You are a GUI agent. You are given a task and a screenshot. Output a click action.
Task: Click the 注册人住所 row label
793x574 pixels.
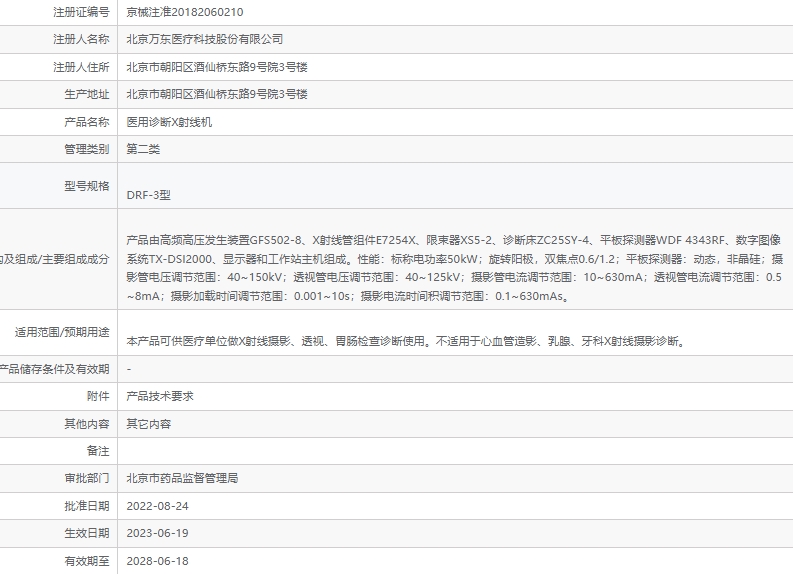pyautogui.click(x=81, y=67)
